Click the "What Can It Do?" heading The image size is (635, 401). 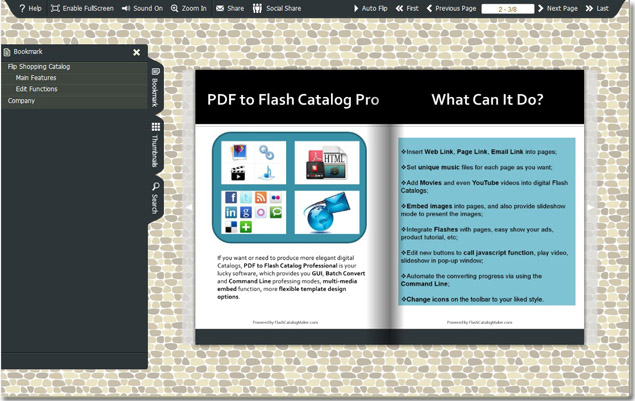487,100
